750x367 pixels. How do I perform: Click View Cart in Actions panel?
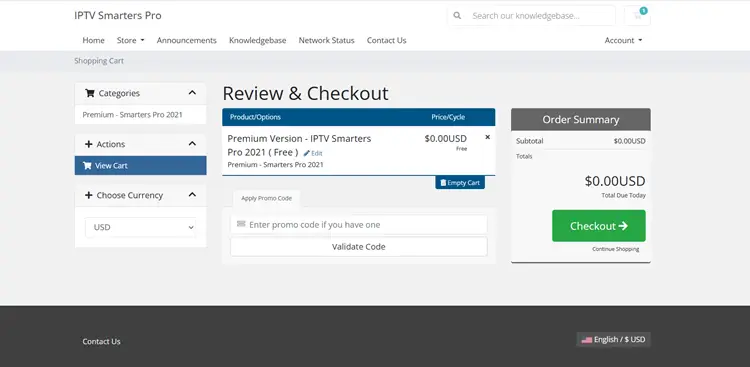click(141, 166)
